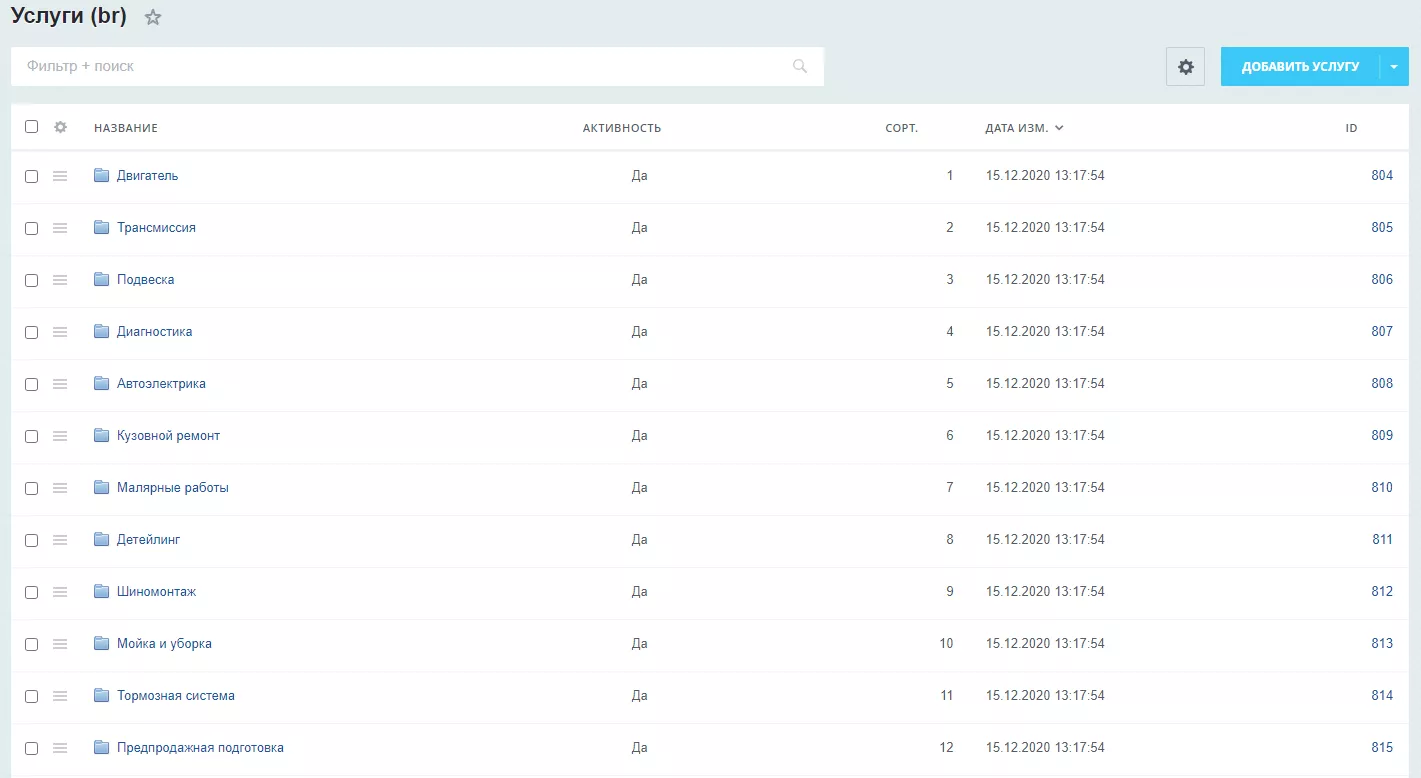Open row menu for Трансмиссия
1421x778 pixels.
click(60, 228)
